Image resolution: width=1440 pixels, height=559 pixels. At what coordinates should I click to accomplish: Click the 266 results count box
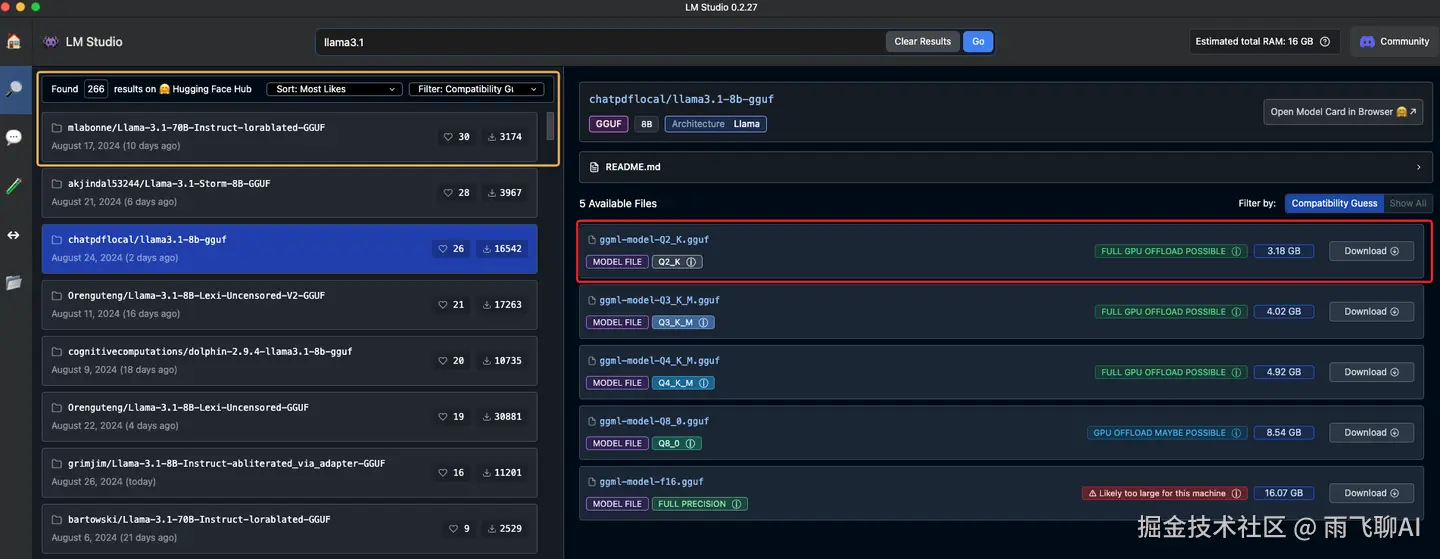(96, 89)
